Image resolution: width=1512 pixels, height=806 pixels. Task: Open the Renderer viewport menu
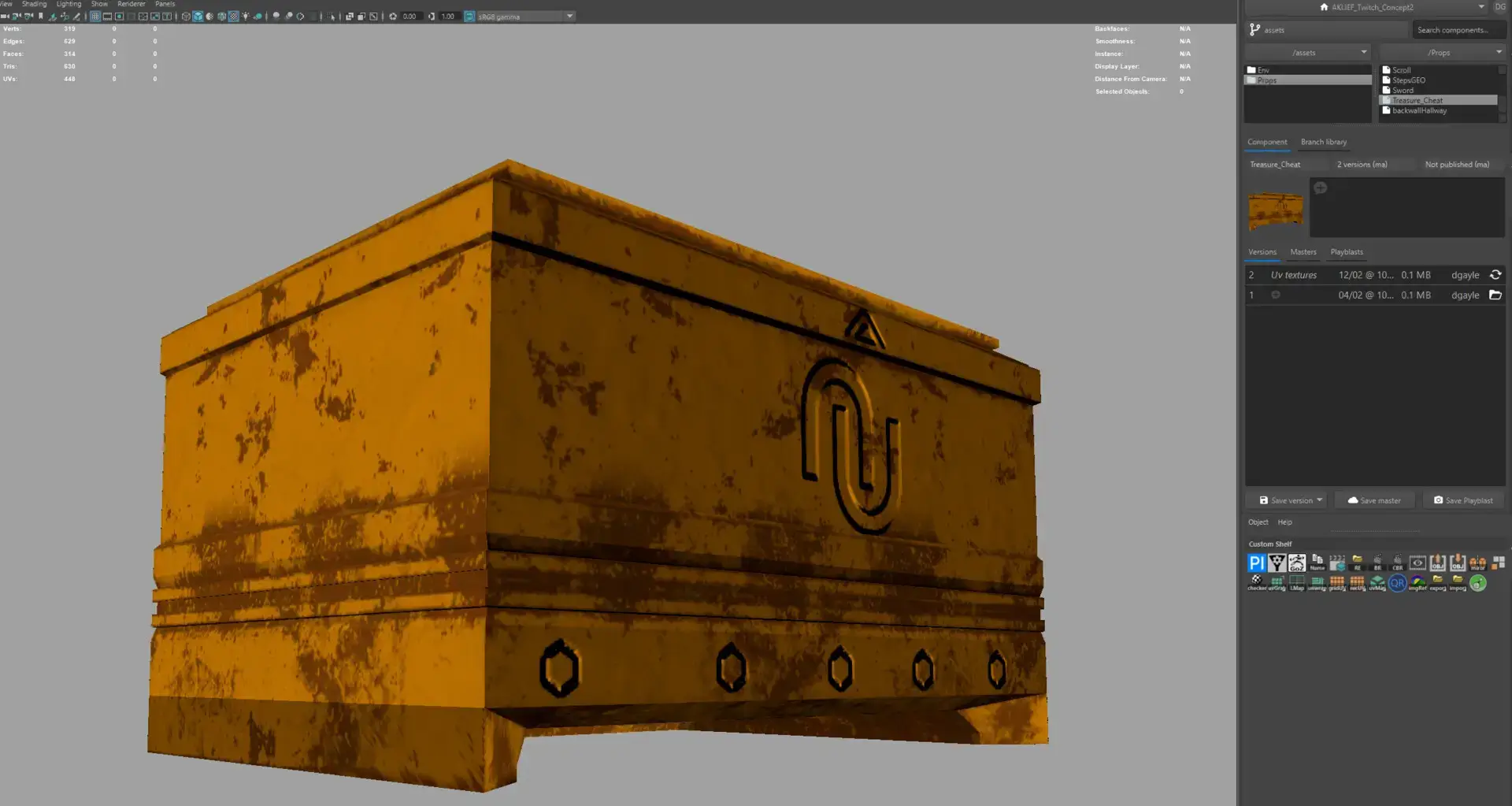click(x=131, y=4)
